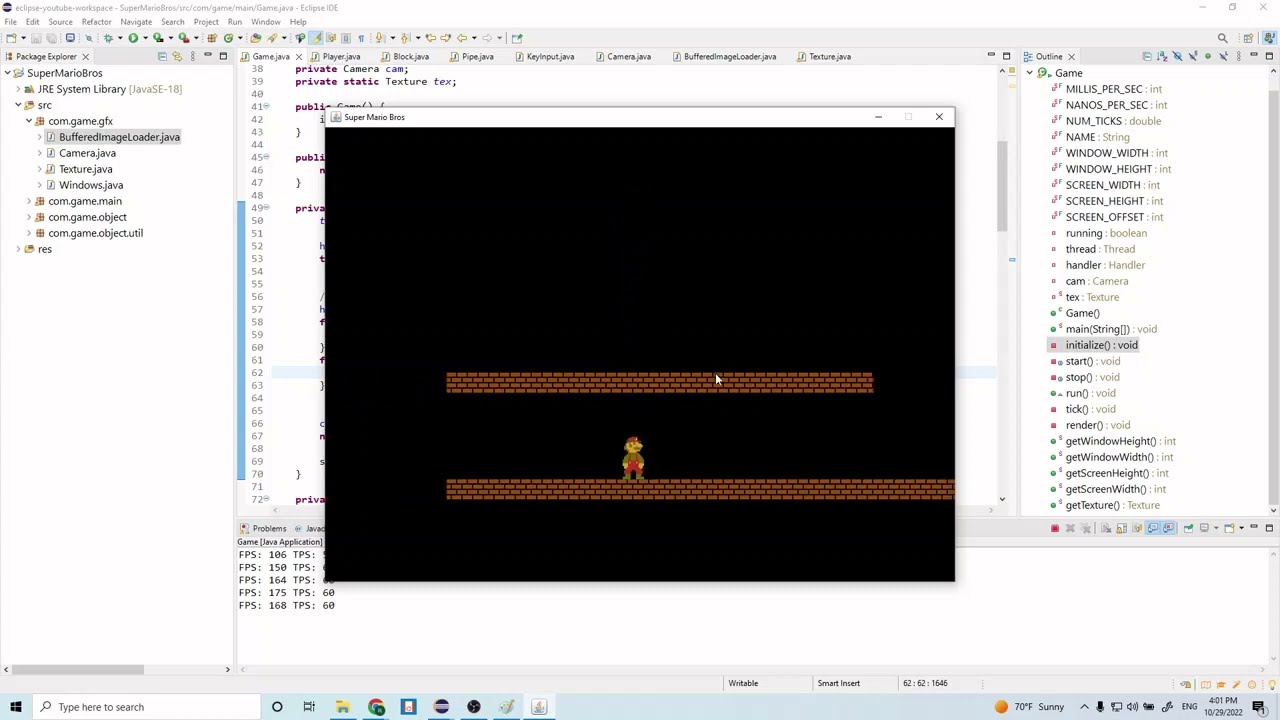Open the File menu

tap(10, 22)
